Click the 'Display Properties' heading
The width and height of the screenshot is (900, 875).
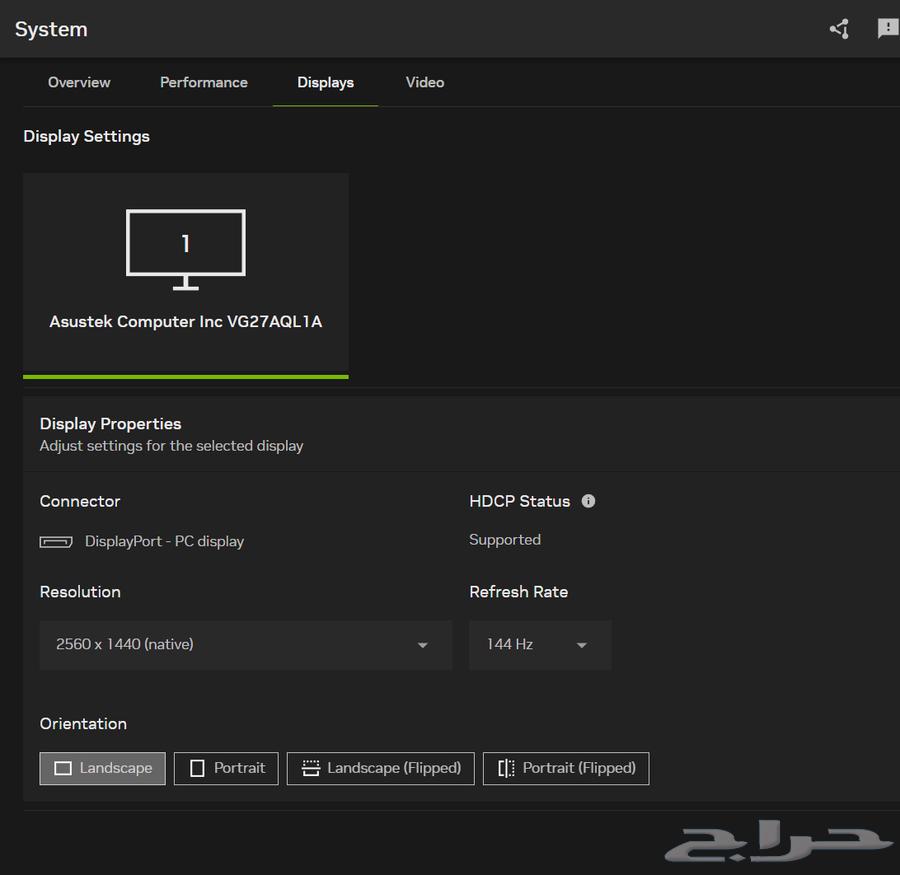click(110, 424)
